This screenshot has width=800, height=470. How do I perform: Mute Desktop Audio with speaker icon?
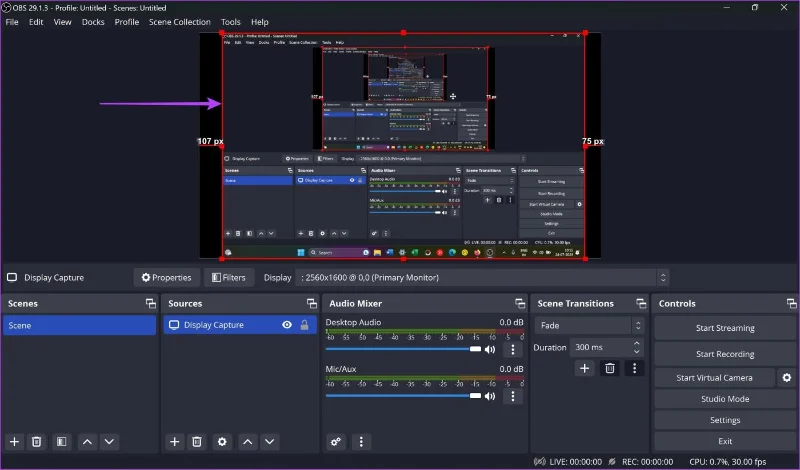490,350
